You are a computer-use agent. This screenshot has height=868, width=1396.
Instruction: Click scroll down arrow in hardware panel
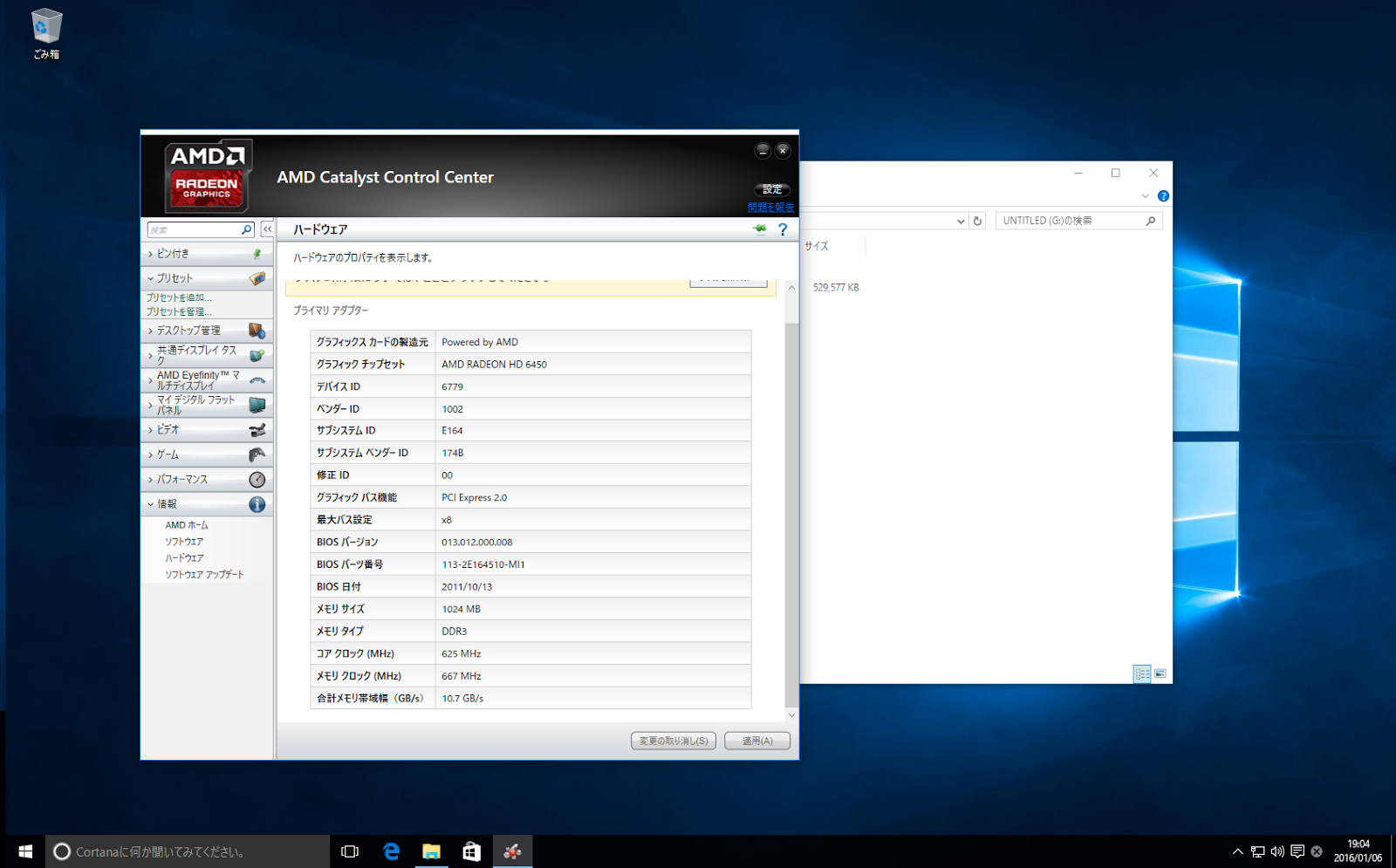point(791,715)
